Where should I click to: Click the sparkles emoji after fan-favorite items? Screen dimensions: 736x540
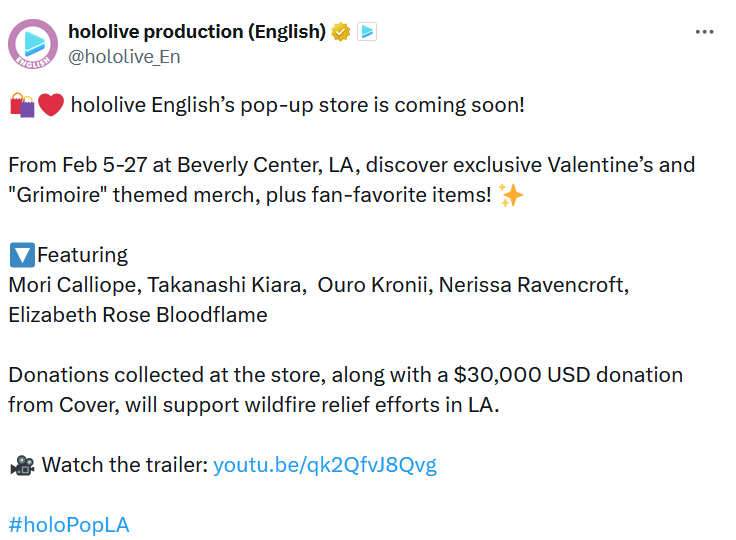pyautogui.click(x=510, y=195)
